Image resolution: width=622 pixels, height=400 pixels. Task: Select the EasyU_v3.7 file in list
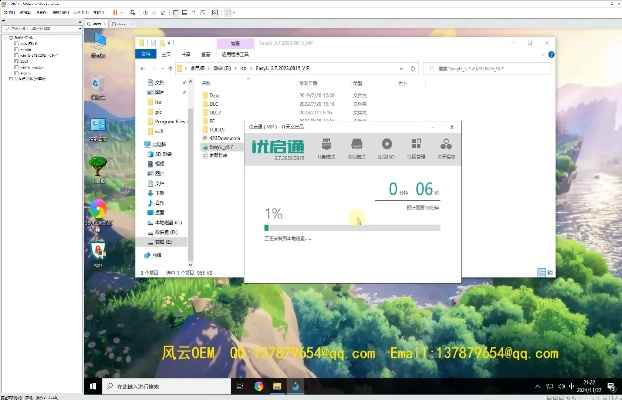coord(221,147)
